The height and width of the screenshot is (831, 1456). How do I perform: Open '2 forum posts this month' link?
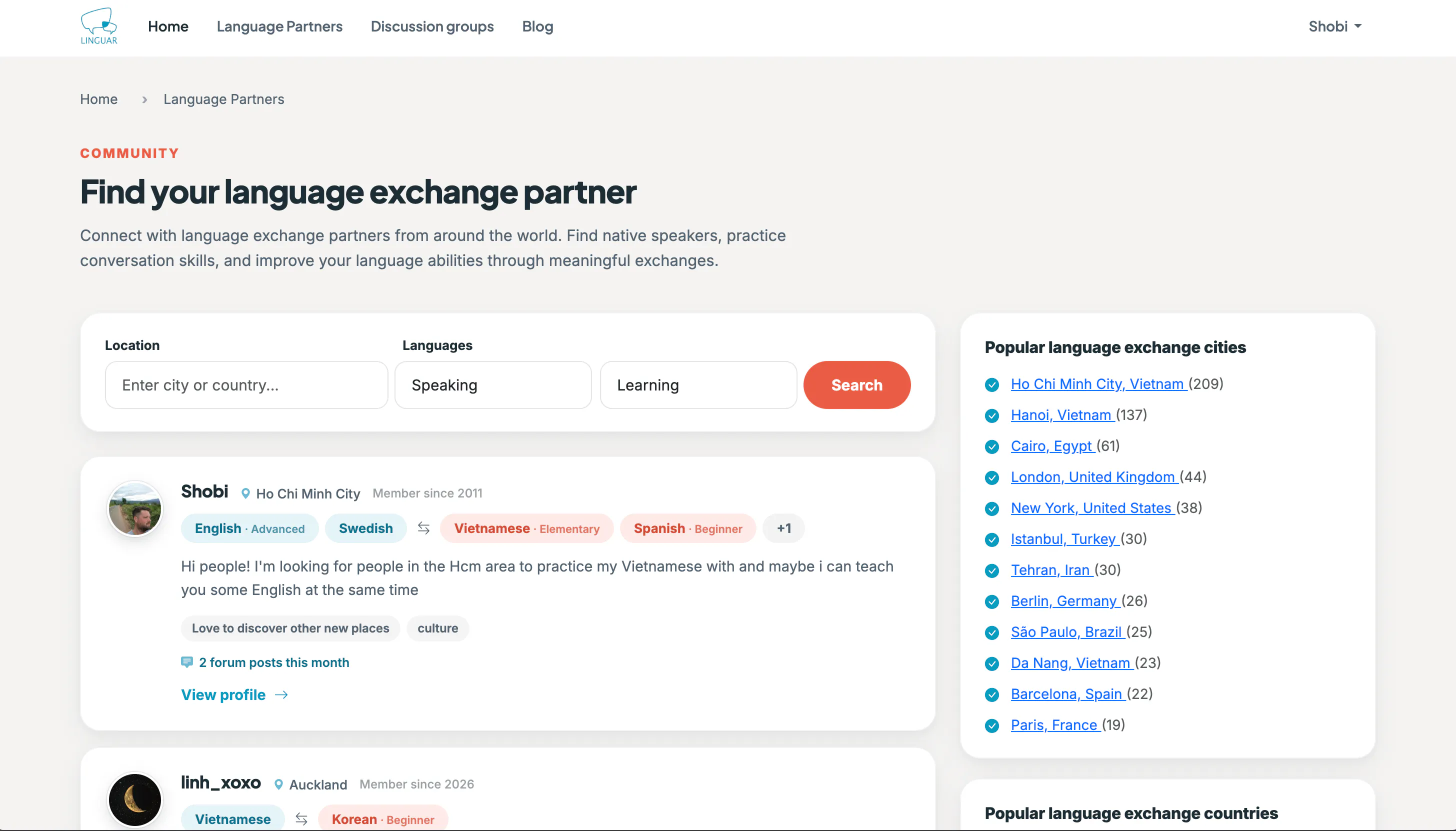(274, 662)
